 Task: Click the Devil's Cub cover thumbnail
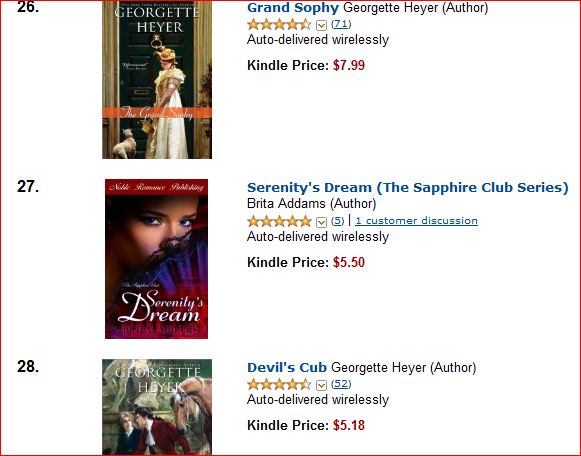157,407
